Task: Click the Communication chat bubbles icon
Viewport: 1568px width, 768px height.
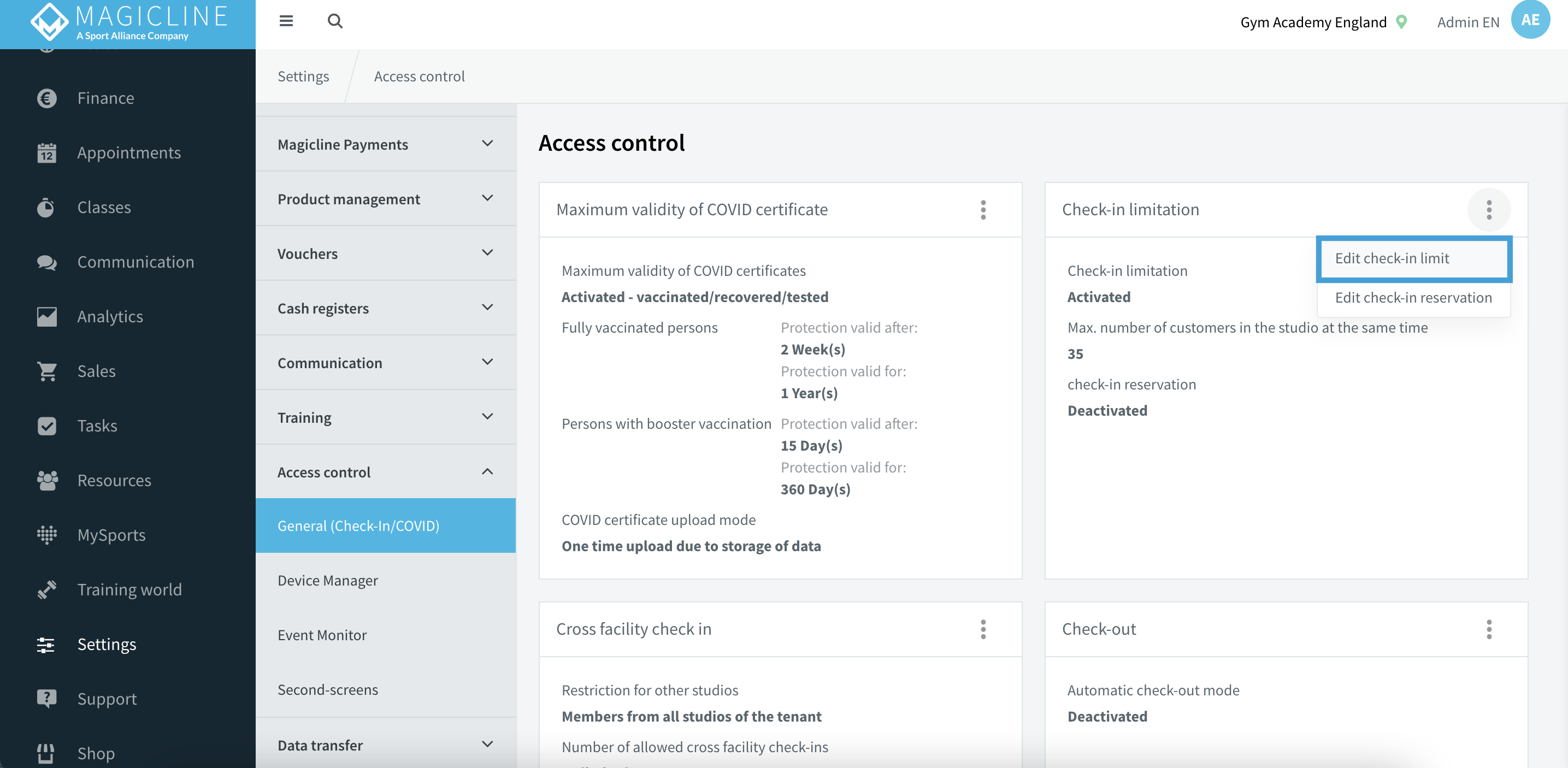Action: 47,262
